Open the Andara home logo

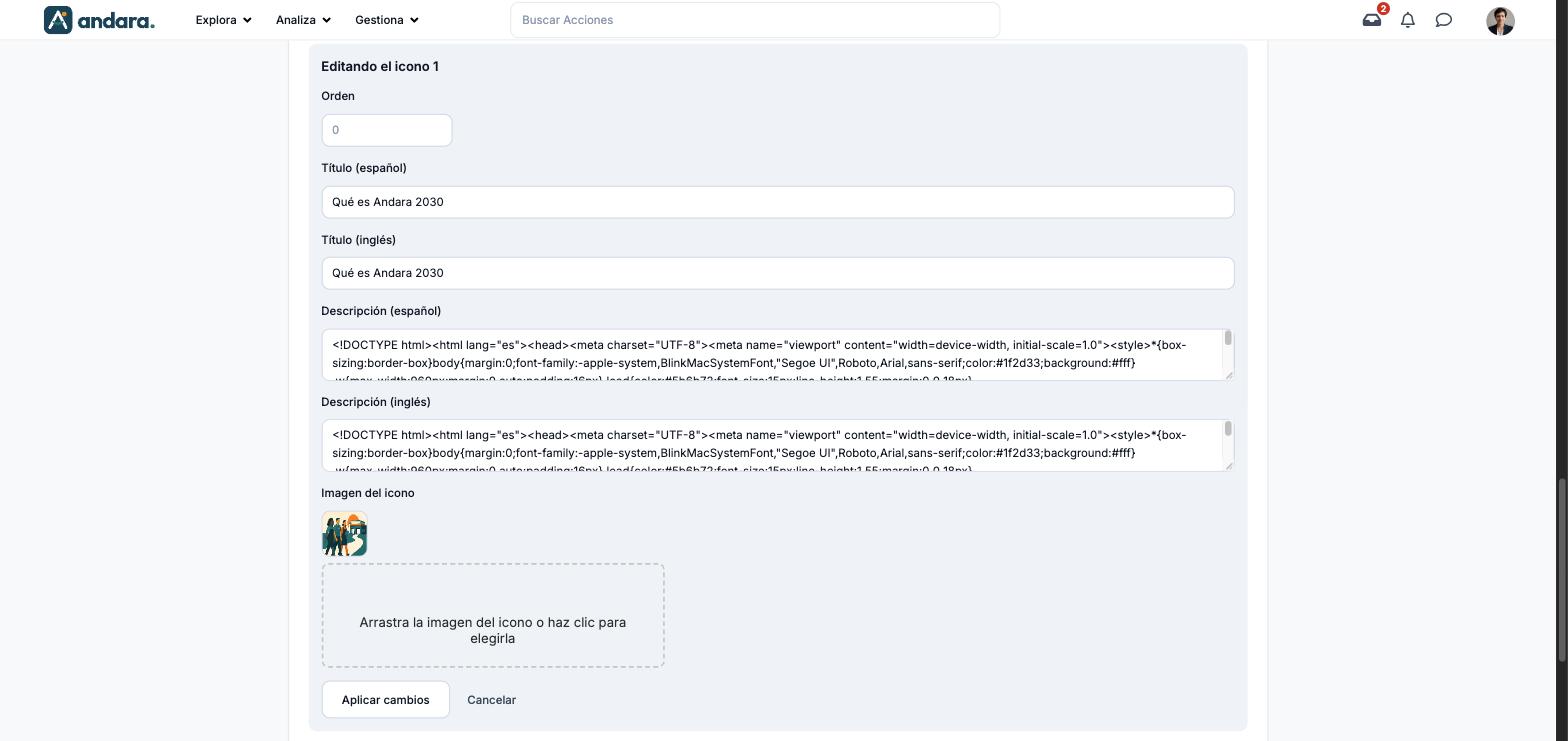pos(99,20)
